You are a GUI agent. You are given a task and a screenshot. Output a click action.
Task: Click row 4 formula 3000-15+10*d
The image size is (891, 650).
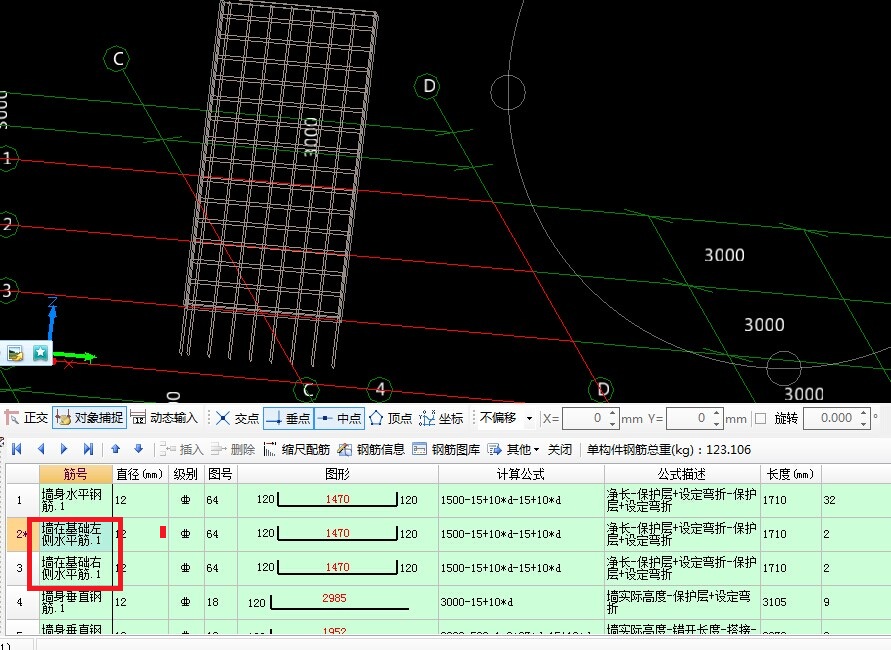click(x=477, y=602)
